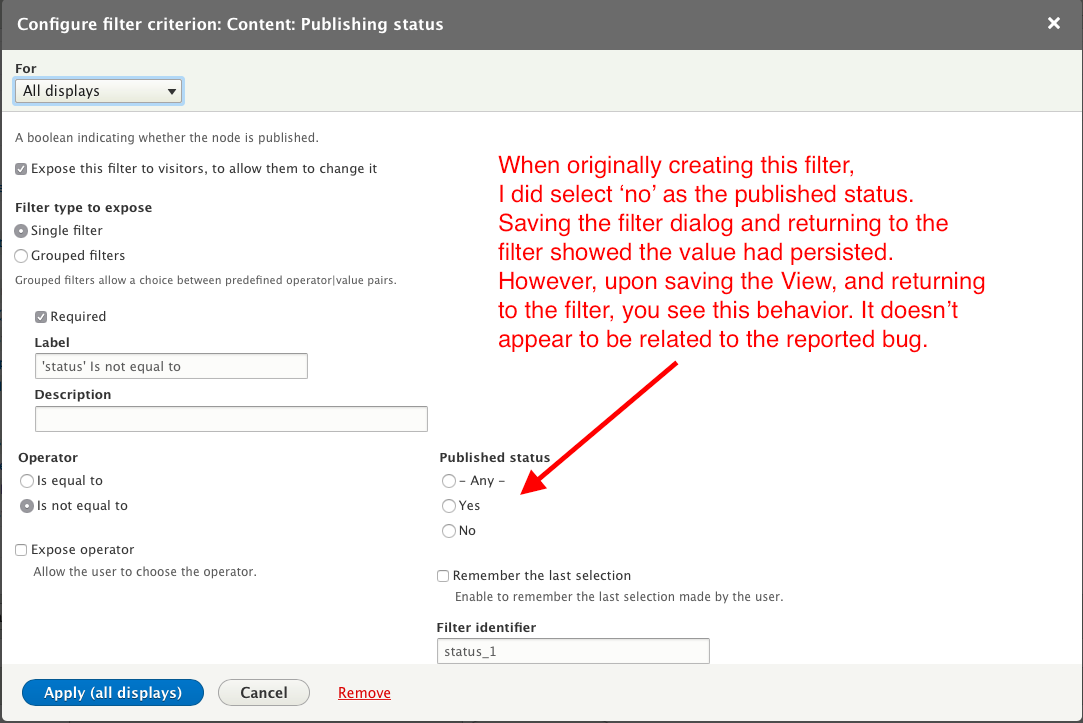Set published status to 'Yes'
1083x723 pixels.
pyautogui.click(x=449, y=506)
